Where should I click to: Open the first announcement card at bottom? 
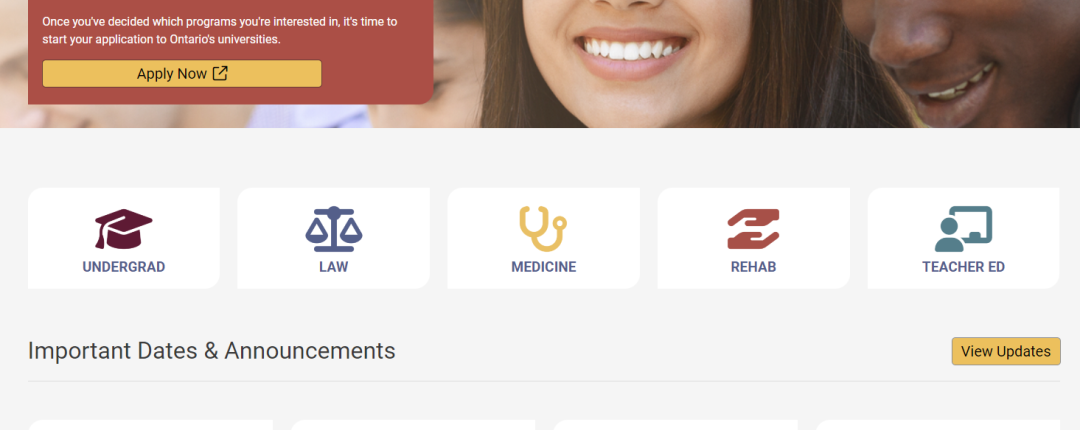click(x=150, y=425)
